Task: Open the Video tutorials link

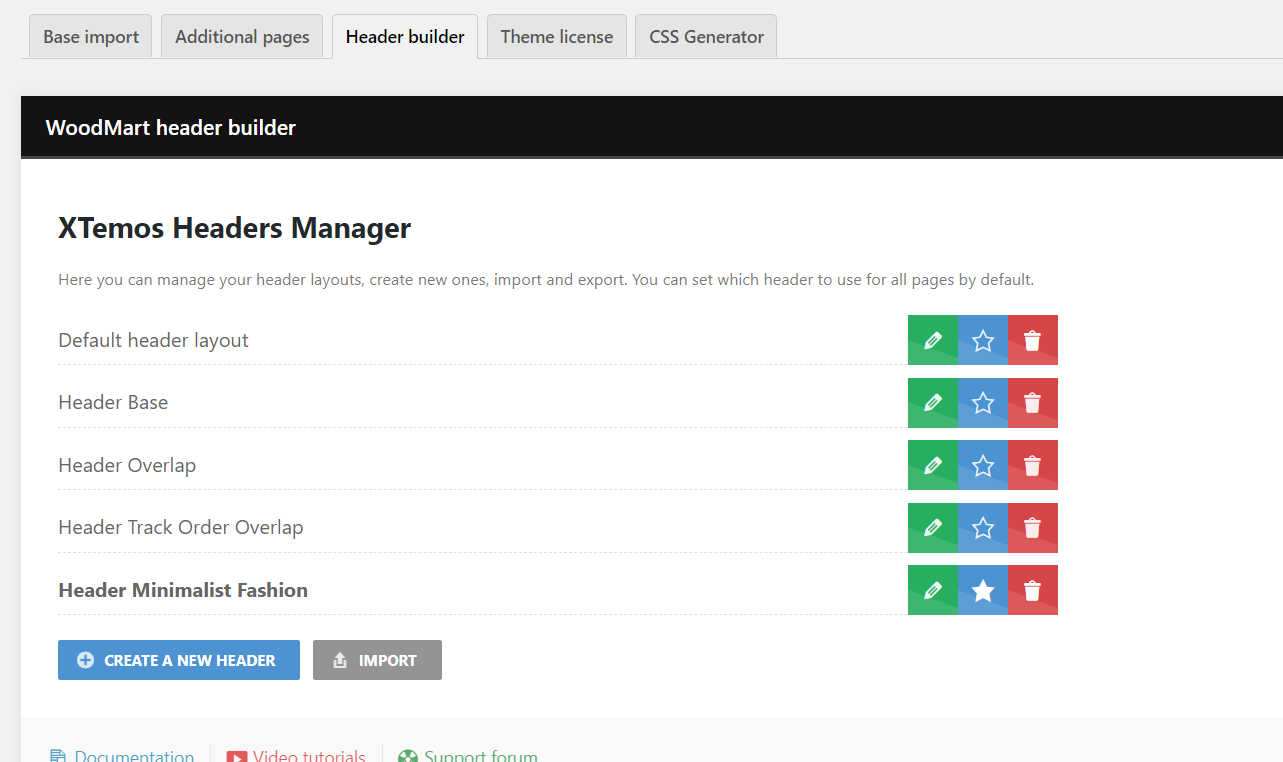Action: (x=296, y=756)
